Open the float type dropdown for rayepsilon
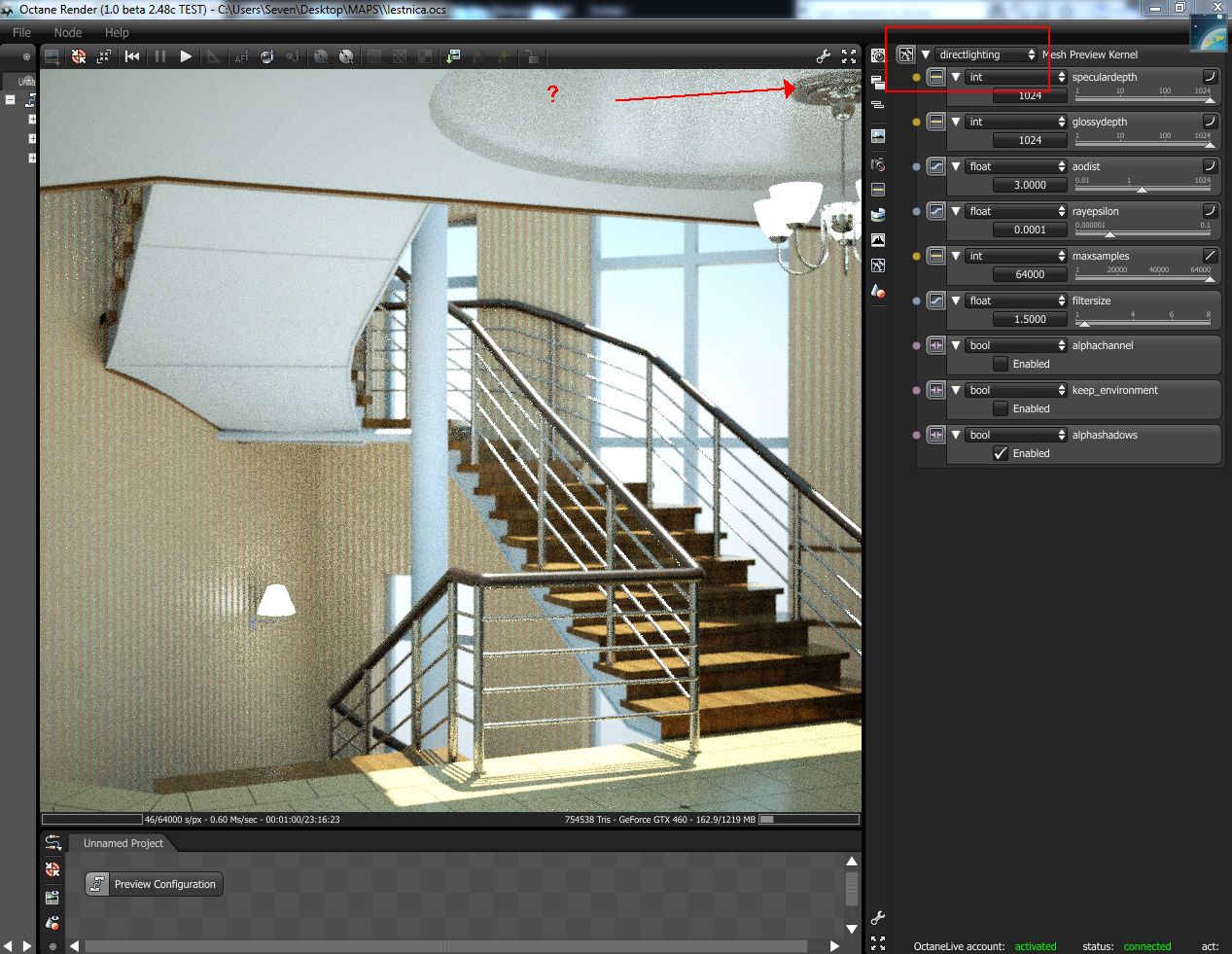Screen dimensions: 1232x954 pyautogui.click(x=1016, y=211)
